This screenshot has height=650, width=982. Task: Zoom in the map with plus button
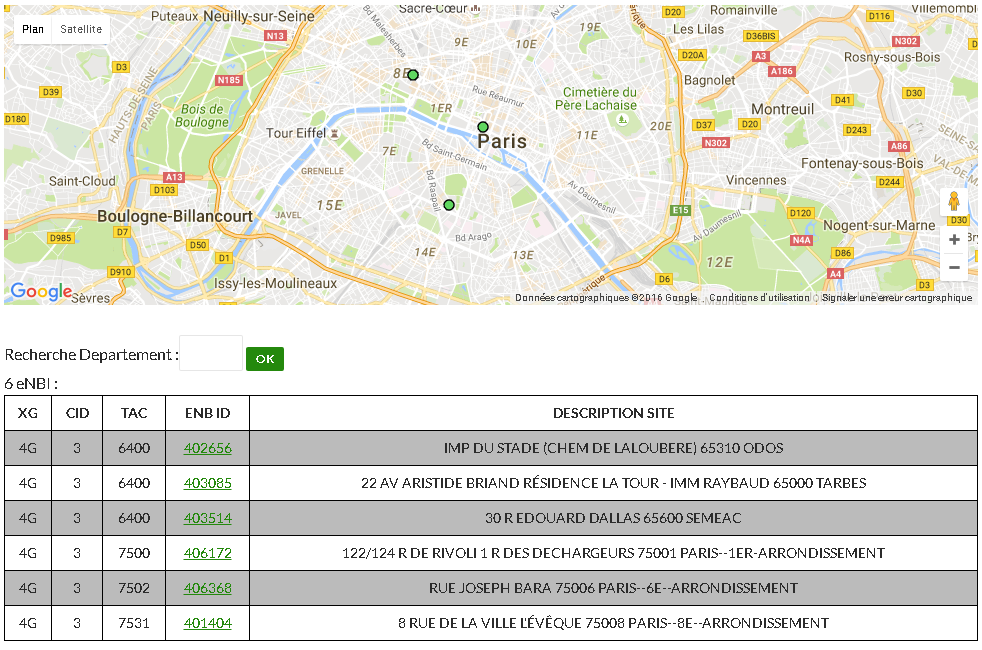click(x=954, y=240)
